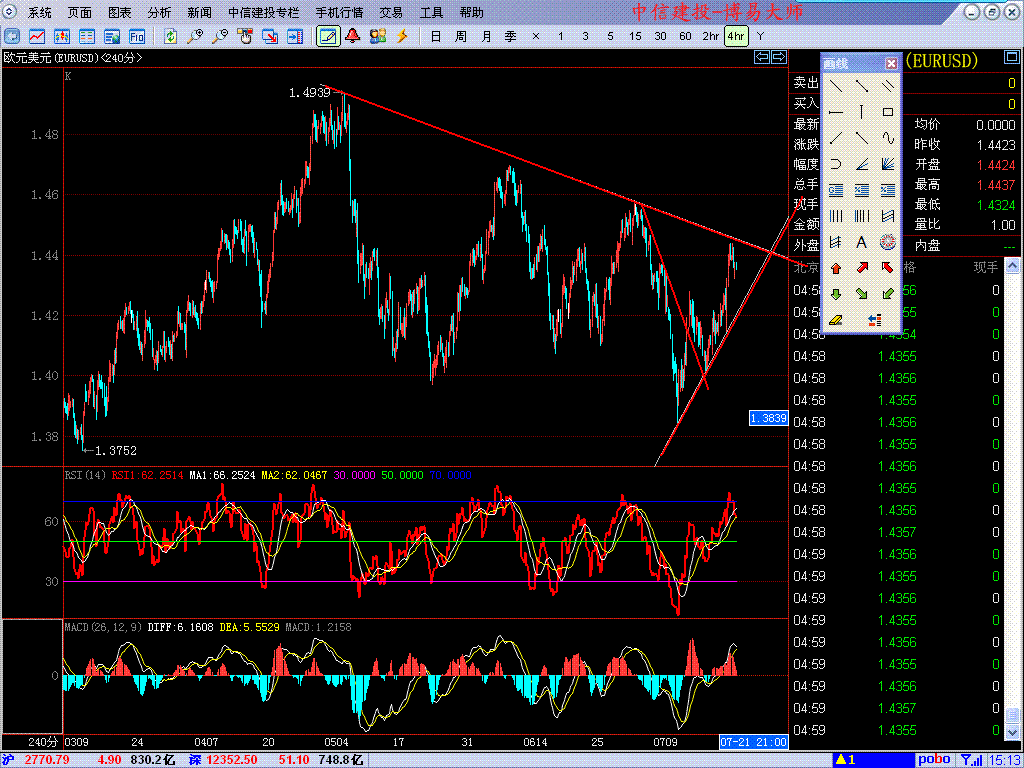The image size is (1024, 768).
Task: Click the yellow warning alert count in status bar
Action: click(x=846, y=760)
